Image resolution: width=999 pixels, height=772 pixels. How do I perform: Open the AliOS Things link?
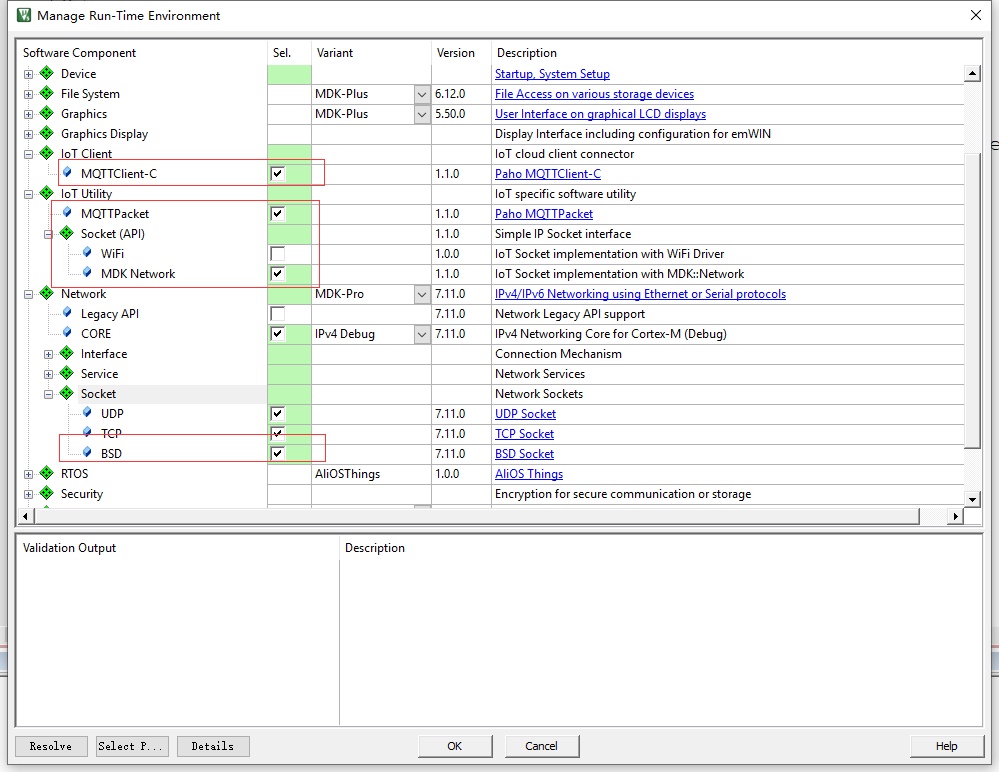[529, 474]
